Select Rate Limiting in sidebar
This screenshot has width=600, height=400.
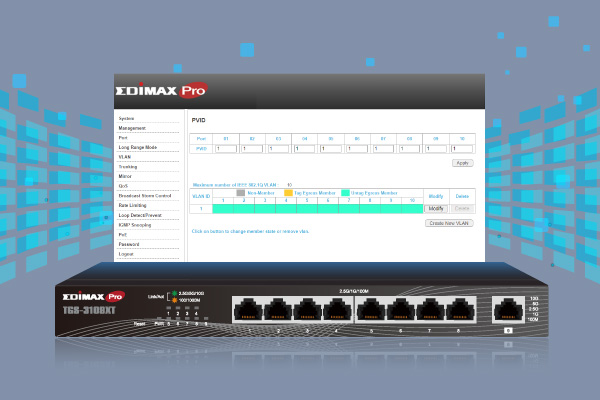click(132, 206)
